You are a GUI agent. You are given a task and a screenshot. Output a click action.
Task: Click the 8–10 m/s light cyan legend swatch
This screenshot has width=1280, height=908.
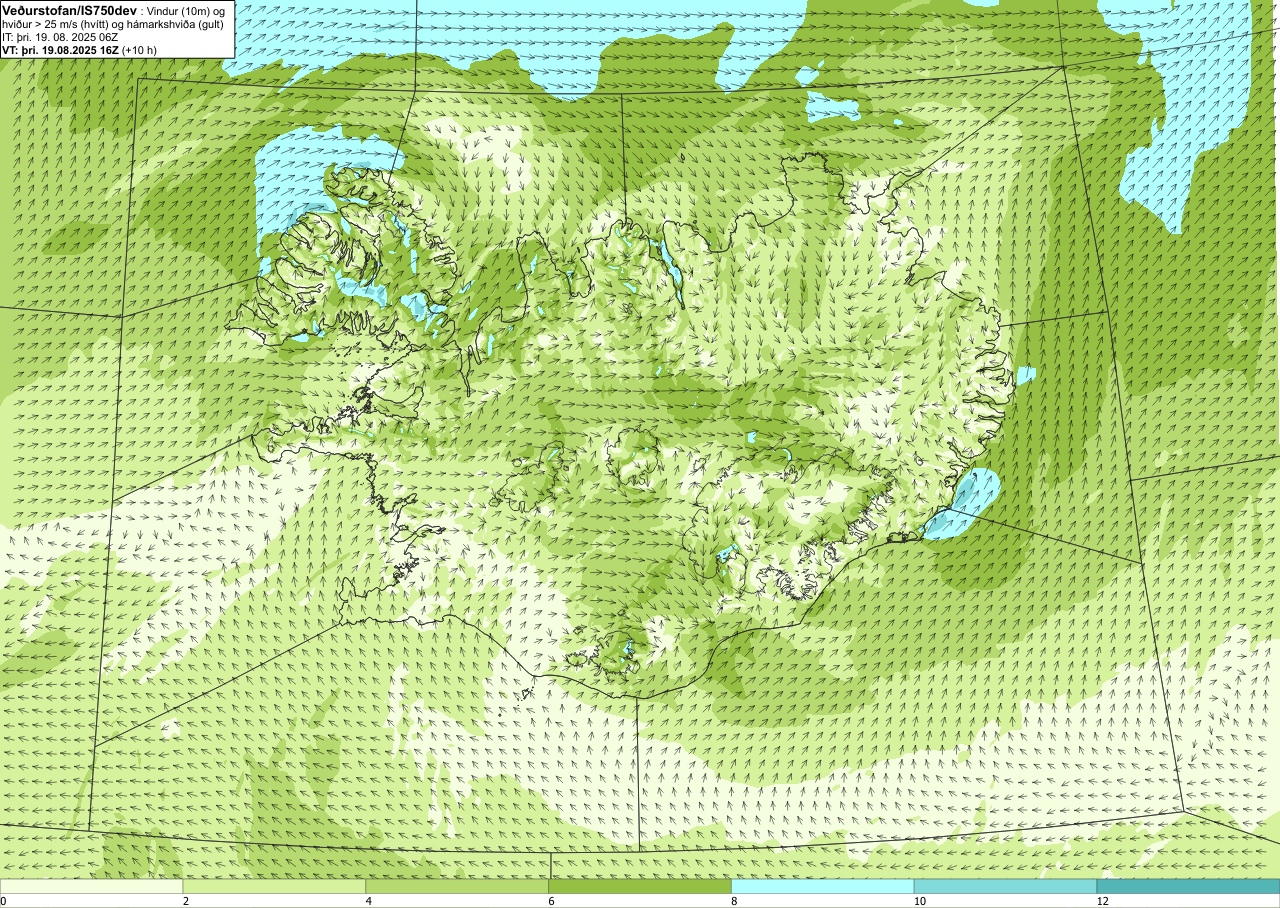[823, 886]
